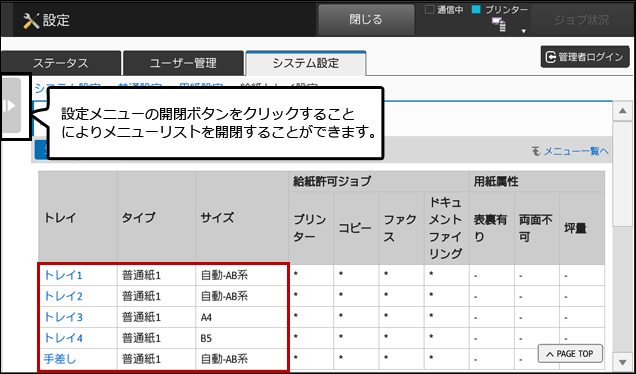
Task: Click the return arrow icon beside メニュー一覧へ
Action: coord(536,151)
